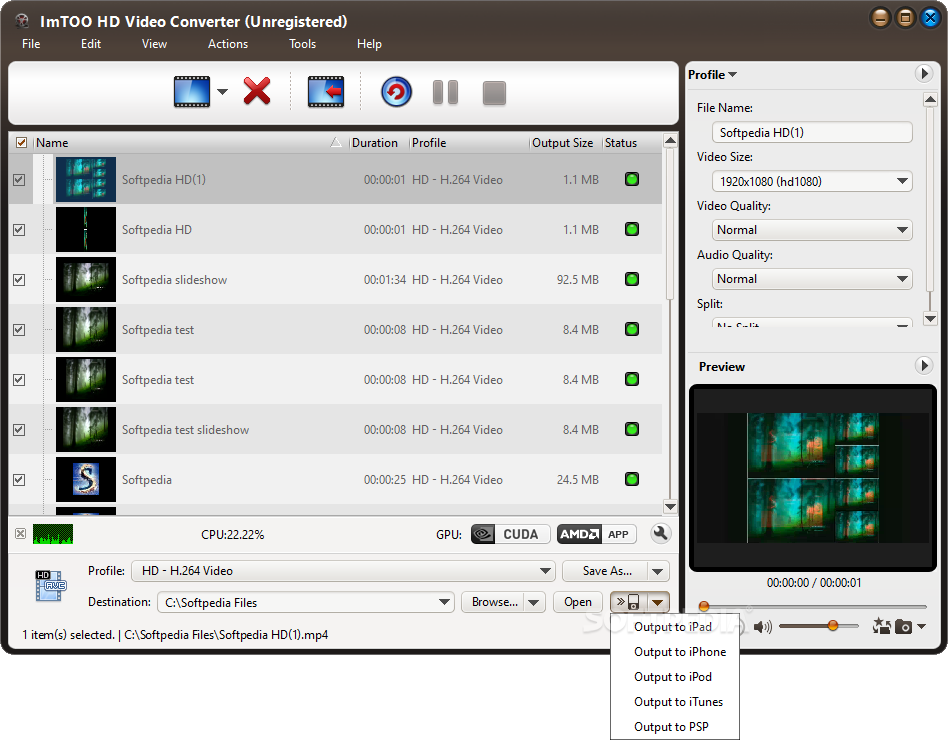
Task: Start conversion with the blue Convert button
Action: tap(396, 92)
